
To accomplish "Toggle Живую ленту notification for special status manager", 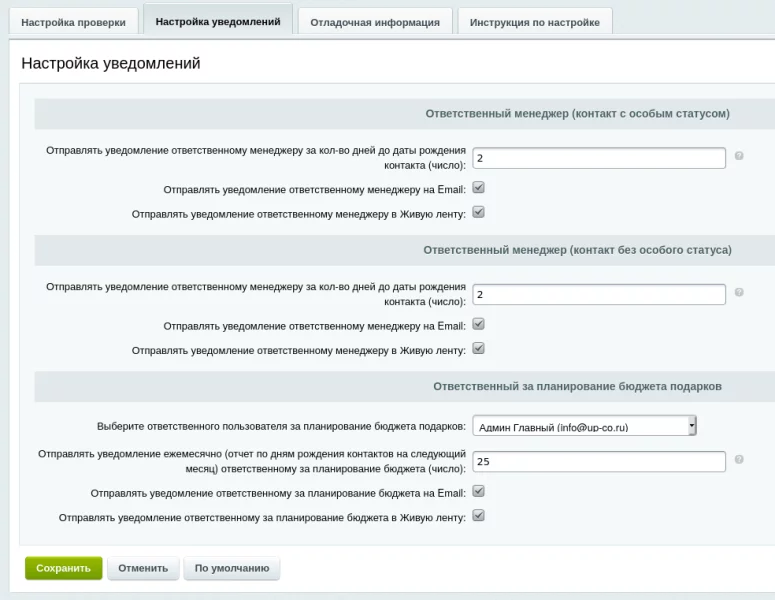I will tap(478, 212).
